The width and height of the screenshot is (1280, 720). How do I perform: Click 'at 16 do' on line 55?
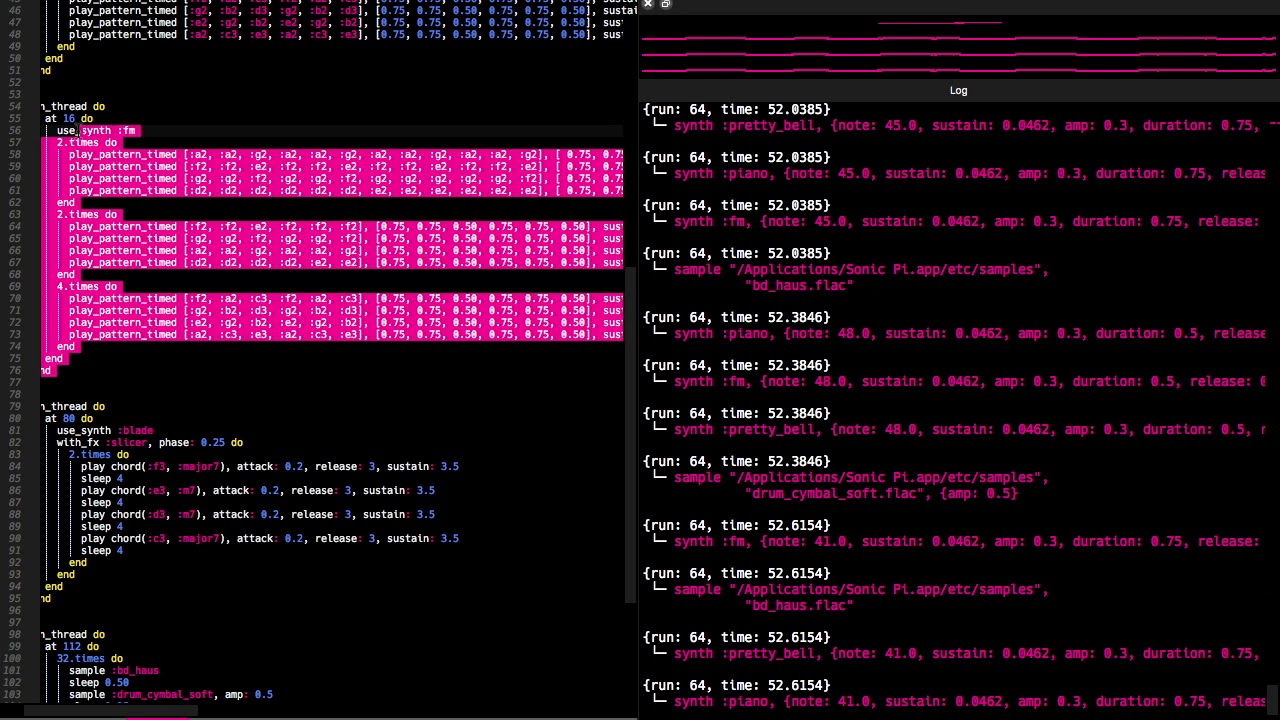tap(69, 118)
